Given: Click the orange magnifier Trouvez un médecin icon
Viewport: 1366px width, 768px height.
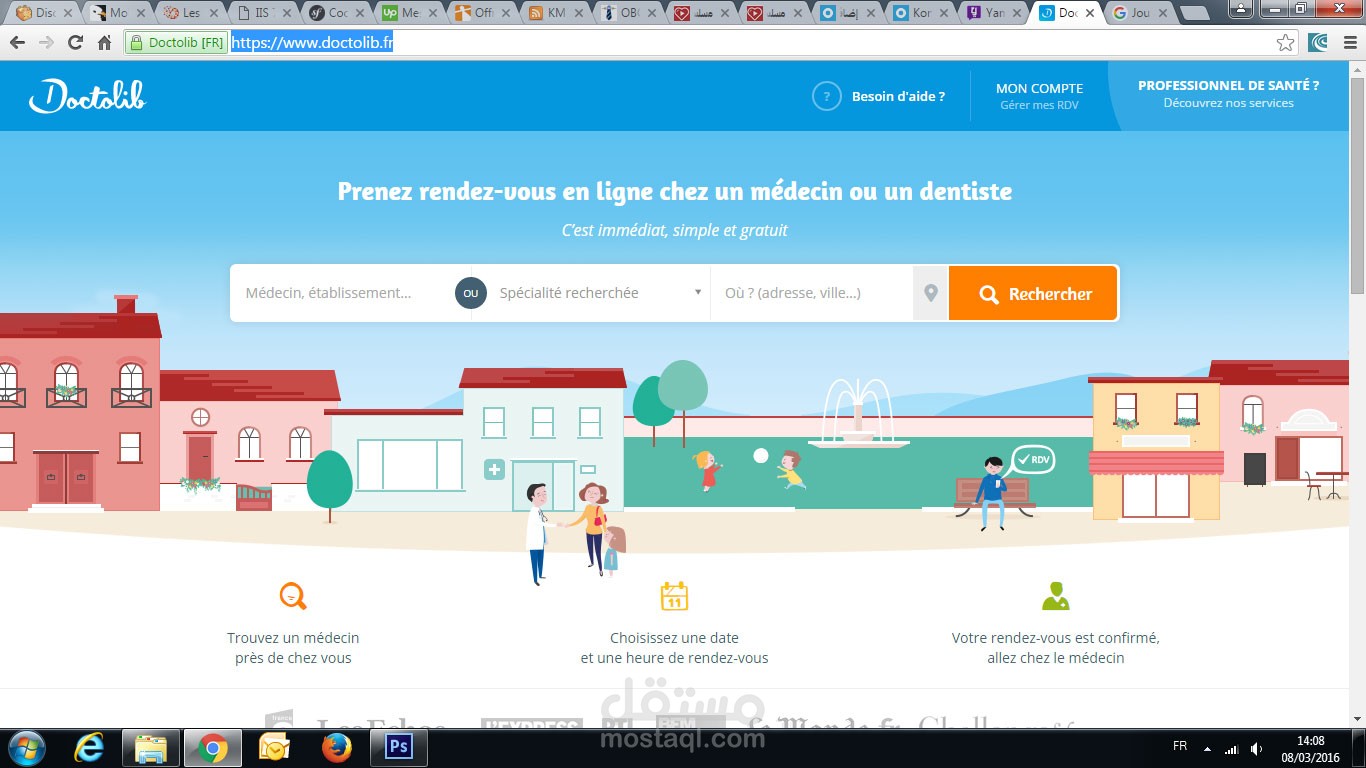Looking at the screenshot, I should coord(292,596).
